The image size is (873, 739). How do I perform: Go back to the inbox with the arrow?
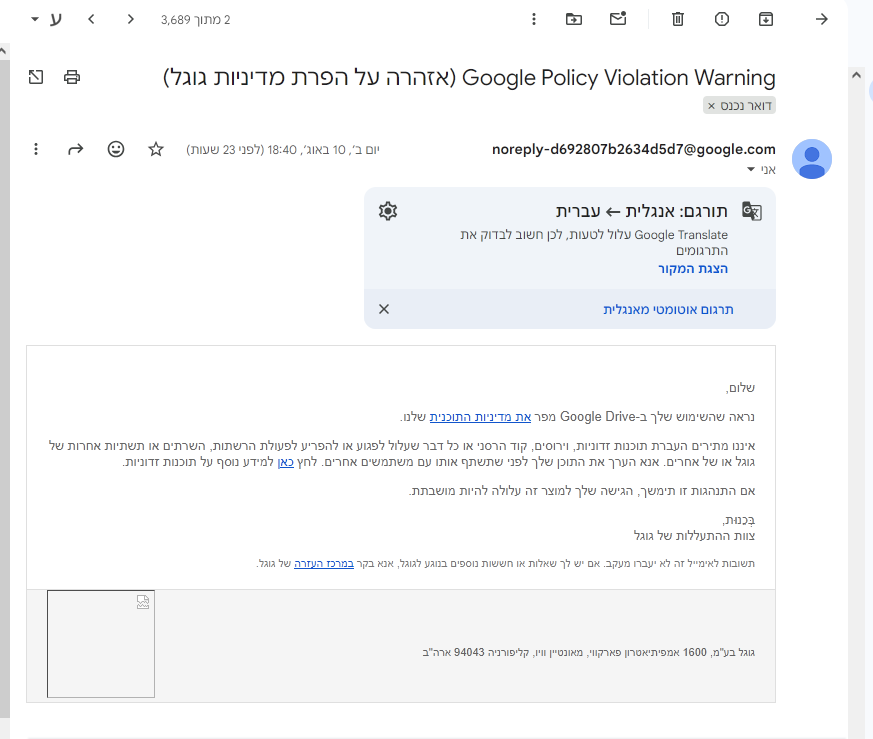[822, 19]
